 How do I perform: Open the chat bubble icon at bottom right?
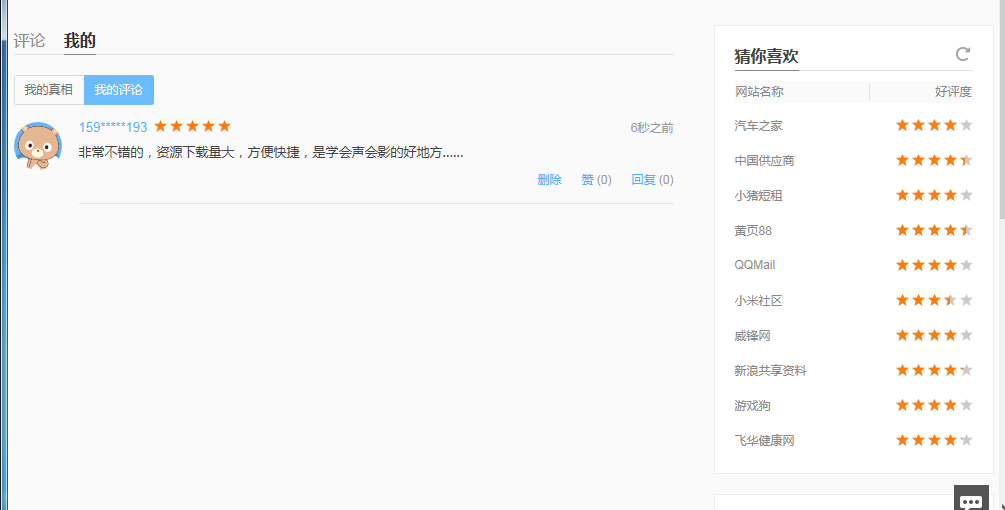(971, 500)
